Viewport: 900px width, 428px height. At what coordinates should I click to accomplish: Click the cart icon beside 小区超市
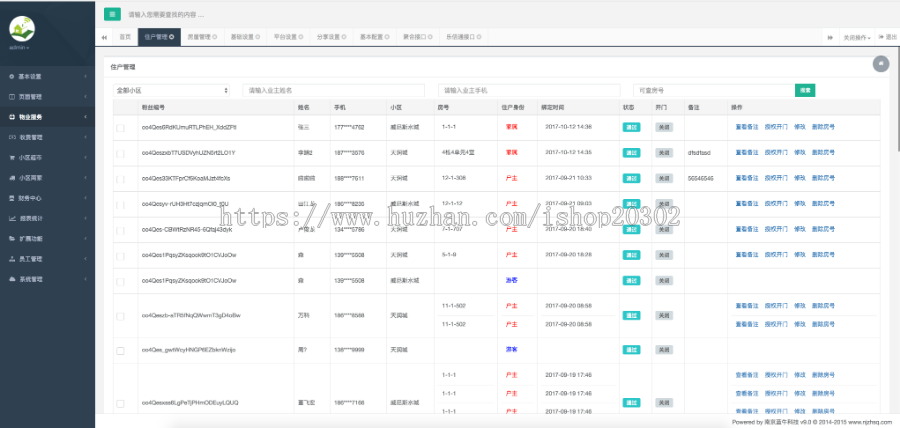tap(12, 158)
